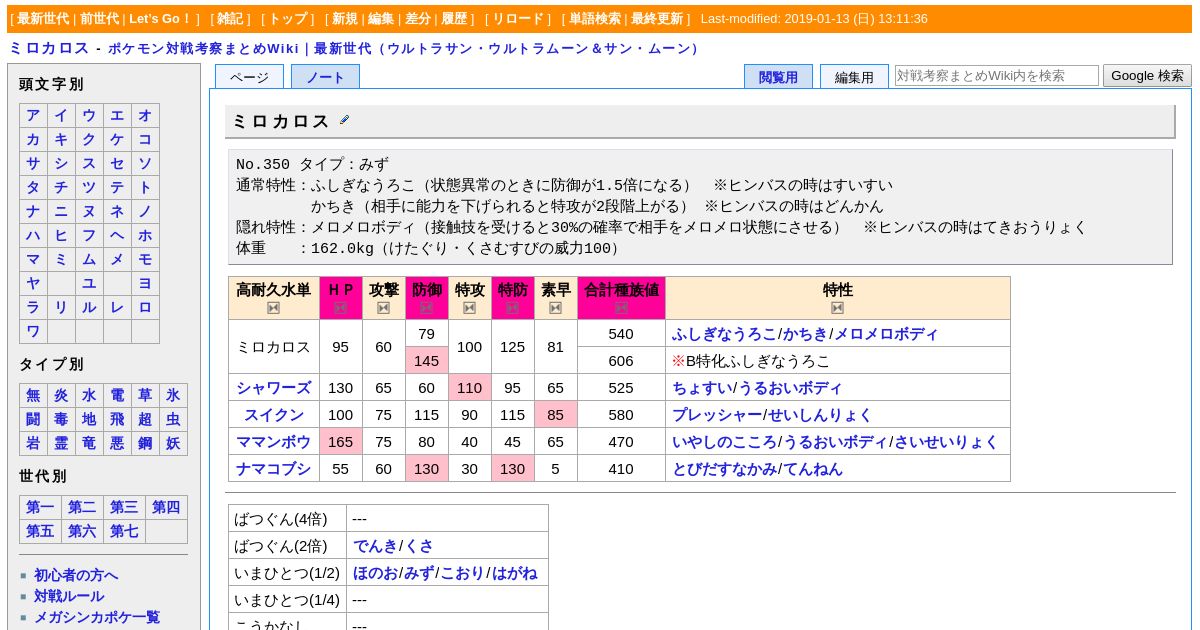Click 新規 in the top bar
The height and width of the screenshot is (630, 1200).
[x=345, y=19]
